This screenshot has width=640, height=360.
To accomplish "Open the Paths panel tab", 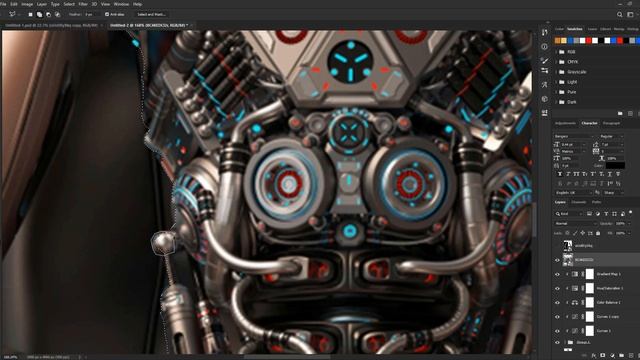I will tap(596, 202).
